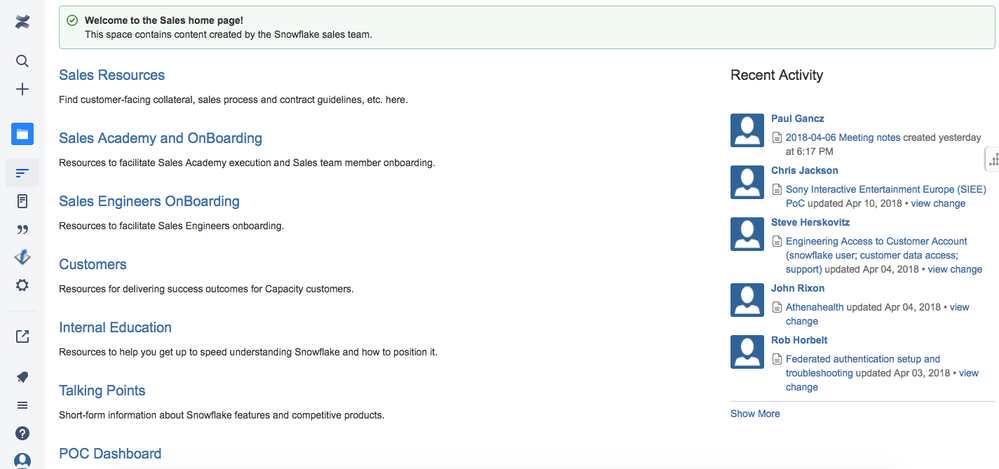This screenshot has height=469, width=999.
Task: Open the POC Dashboard link
Action: tap(110, 454)
